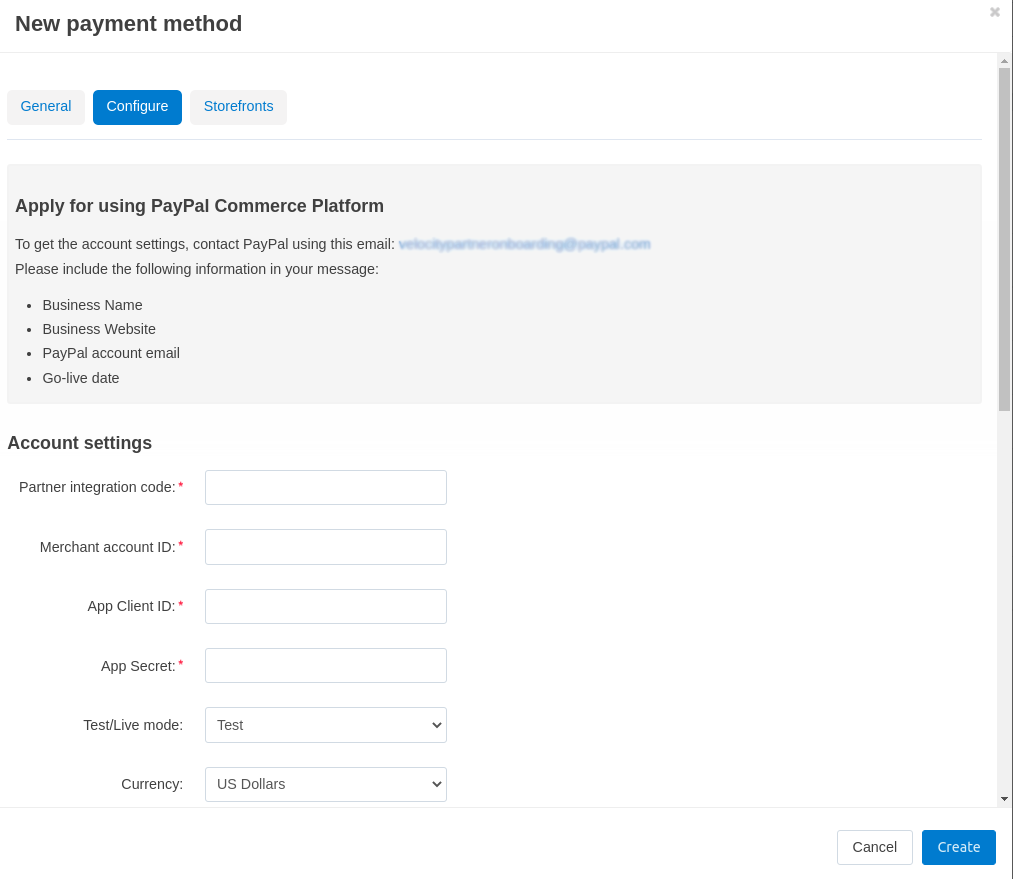This screenshot has width=1013, height=879.
Task: Click the 'App Secret:' label
Action: tap(138, 666)
